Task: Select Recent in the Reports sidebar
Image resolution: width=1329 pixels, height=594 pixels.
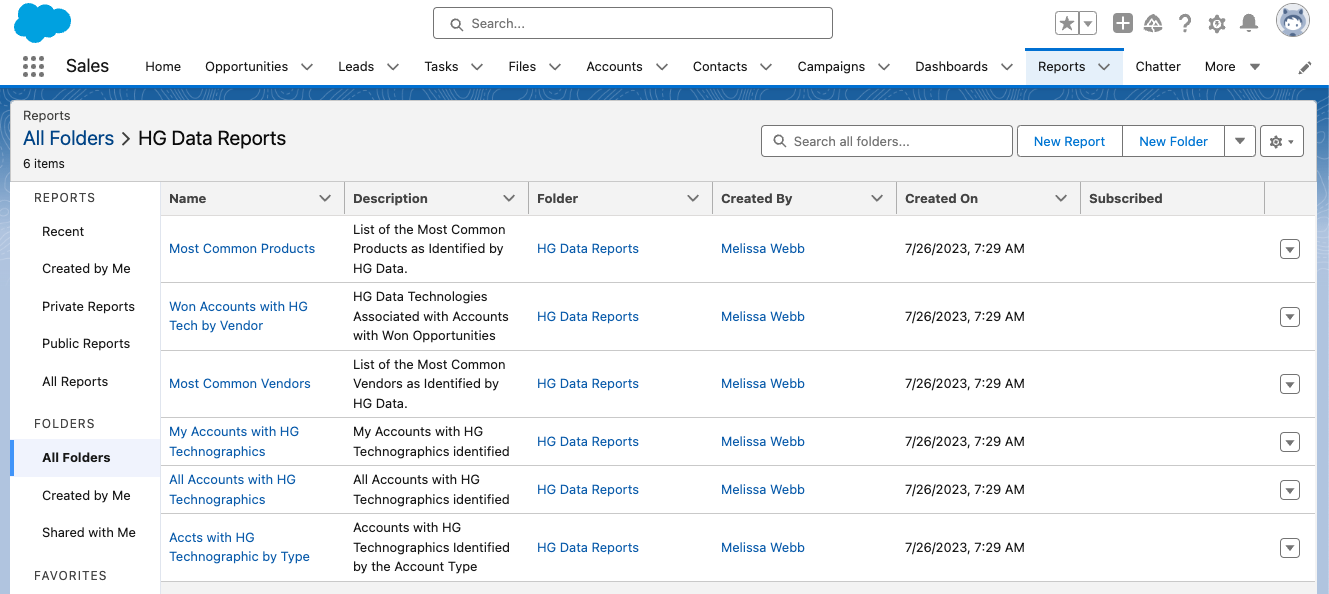Action: (63, 232)
